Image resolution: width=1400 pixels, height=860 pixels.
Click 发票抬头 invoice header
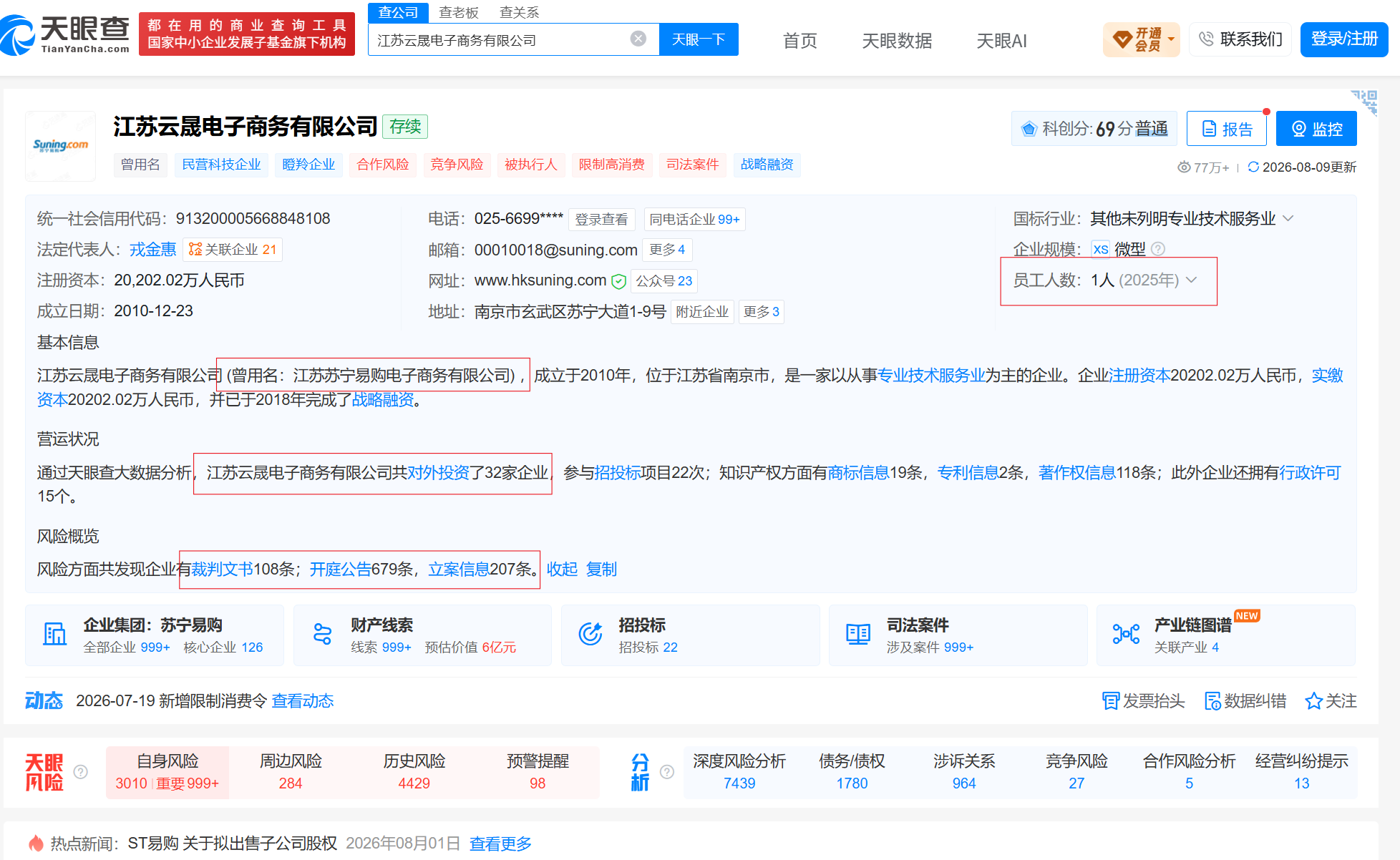[x=1143, y=701]
